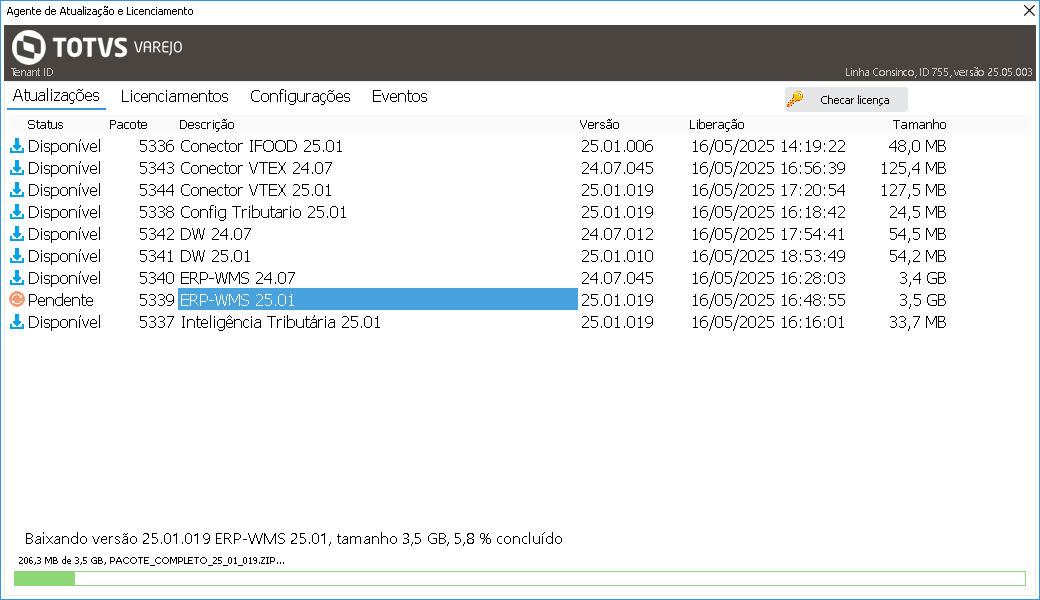Select the Conector VTEX 24.07 description
The width and height of the screenshot is (1040, 600).
coord(256,168)
